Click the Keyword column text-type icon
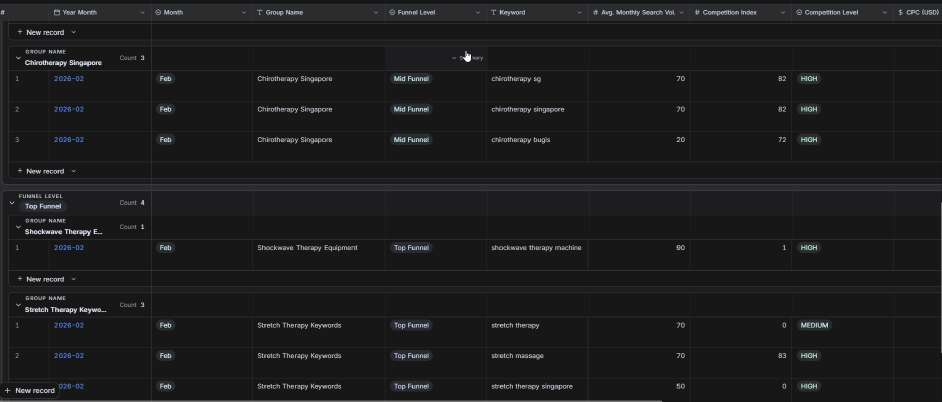 tap(493, 12)
